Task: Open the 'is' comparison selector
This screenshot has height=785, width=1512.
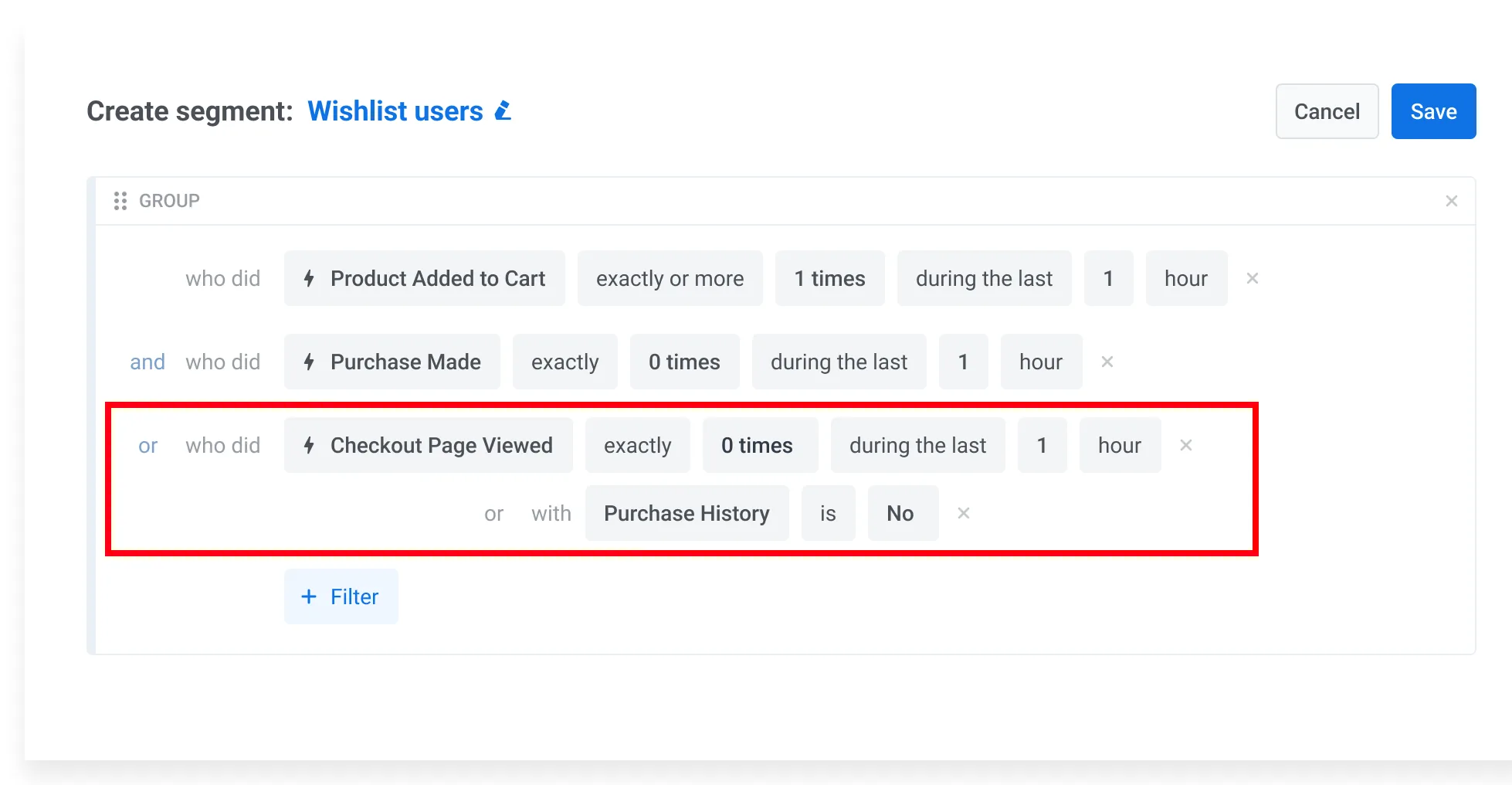Action: 828,513
